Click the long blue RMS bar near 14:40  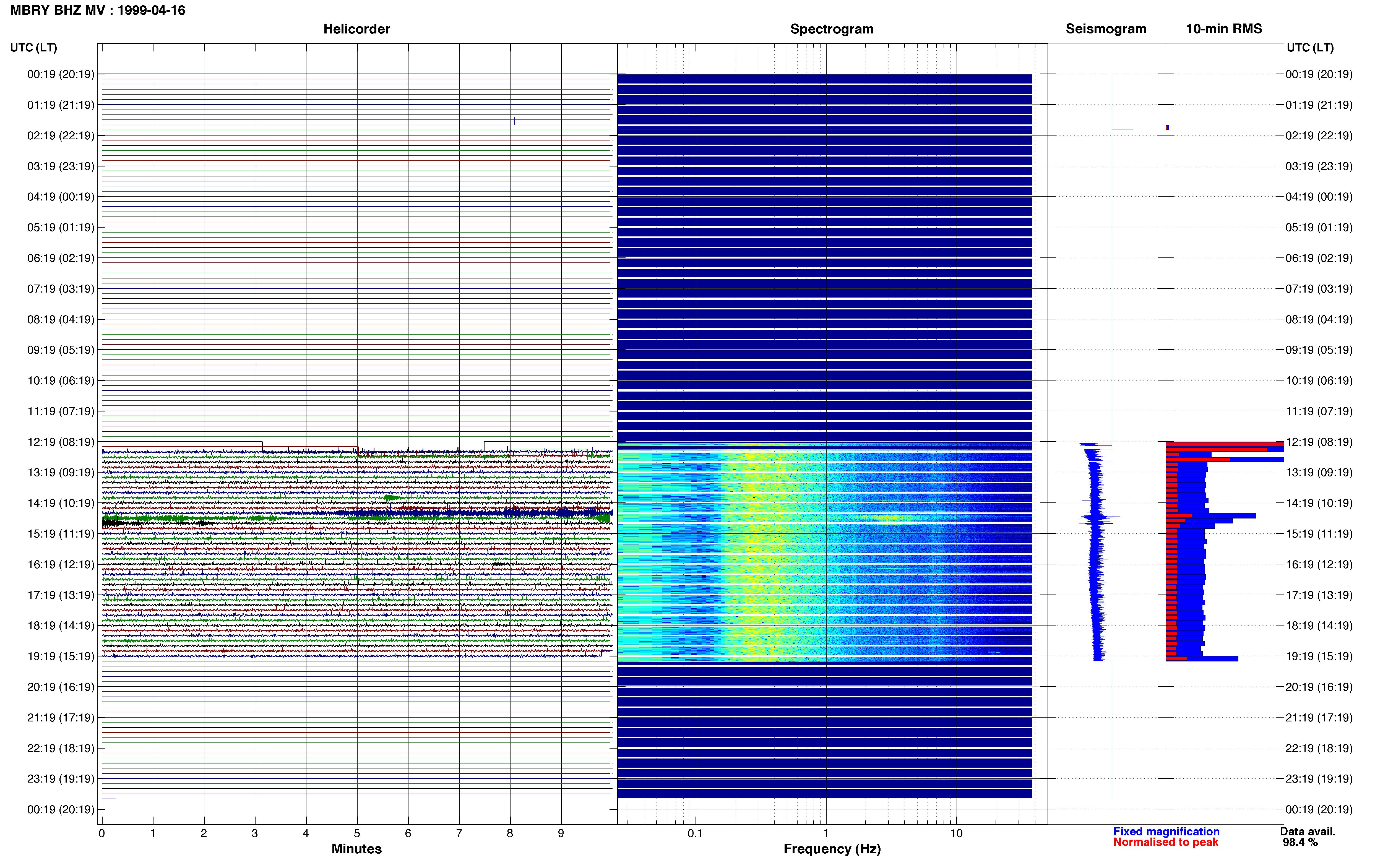1211,515
